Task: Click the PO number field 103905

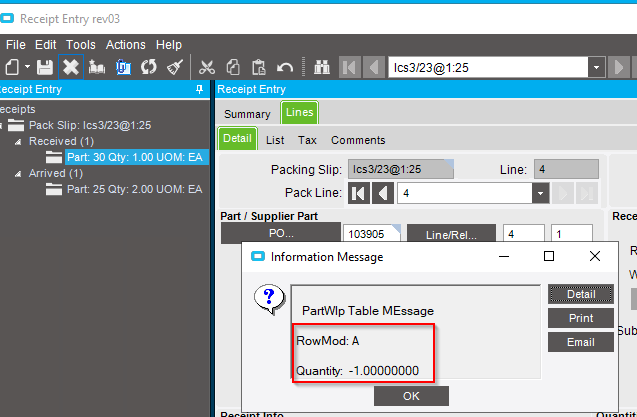Action: pyautogui.click(x=372, y=234)
